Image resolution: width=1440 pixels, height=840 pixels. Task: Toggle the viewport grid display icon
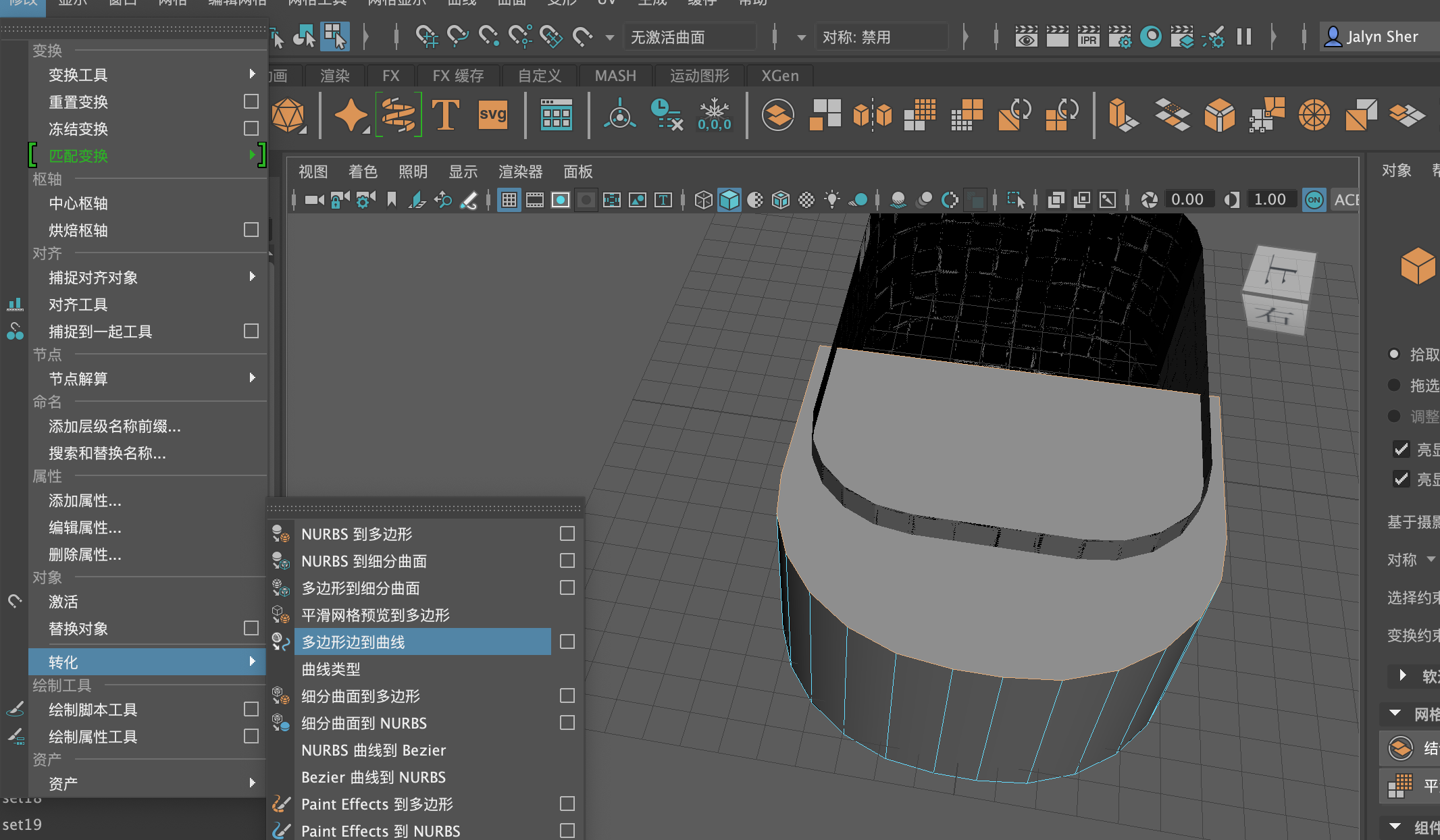tap(509, 200)
